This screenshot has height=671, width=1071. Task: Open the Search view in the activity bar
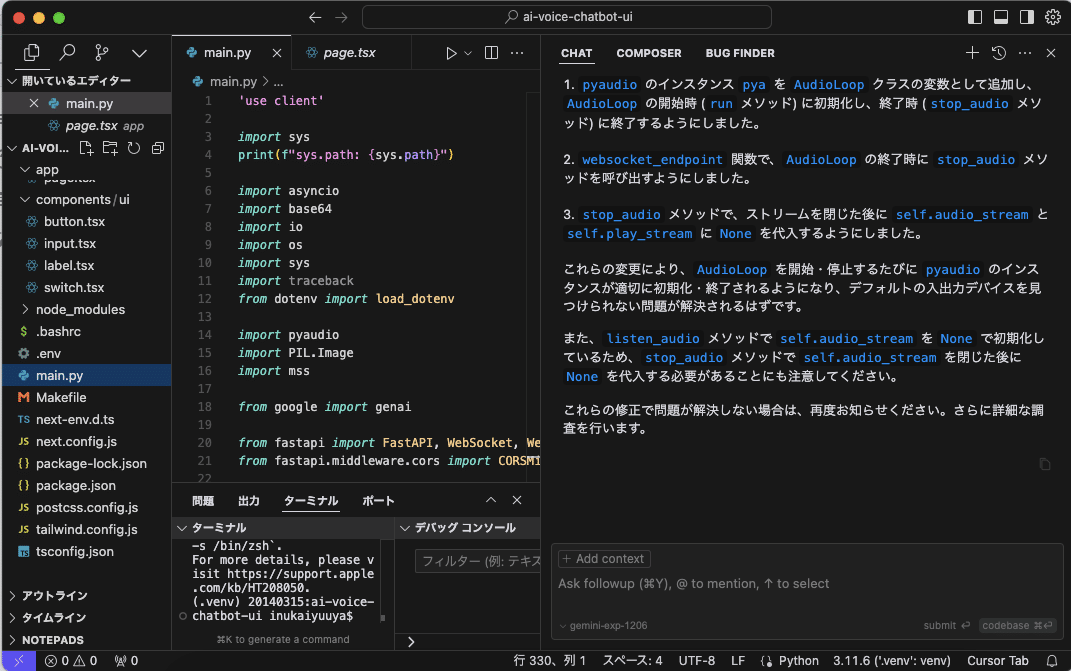pyautogui.click(x=67, y=52)
